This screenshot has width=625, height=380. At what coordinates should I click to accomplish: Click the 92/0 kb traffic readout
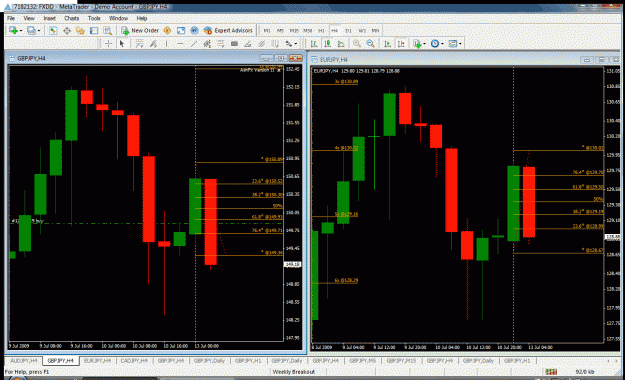tap(585, 372)
